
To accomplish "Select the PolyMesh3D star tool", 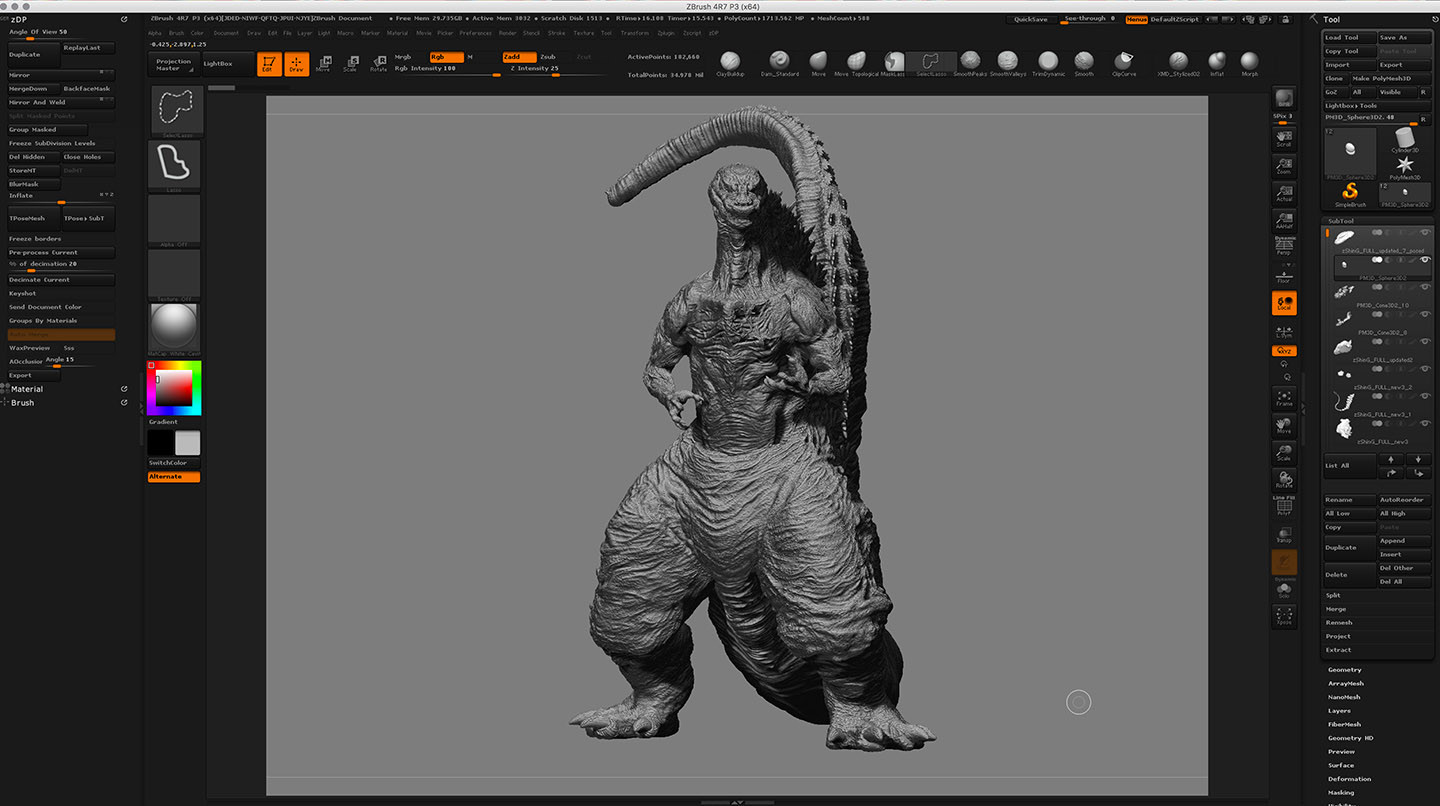I will coord(1405,166).
